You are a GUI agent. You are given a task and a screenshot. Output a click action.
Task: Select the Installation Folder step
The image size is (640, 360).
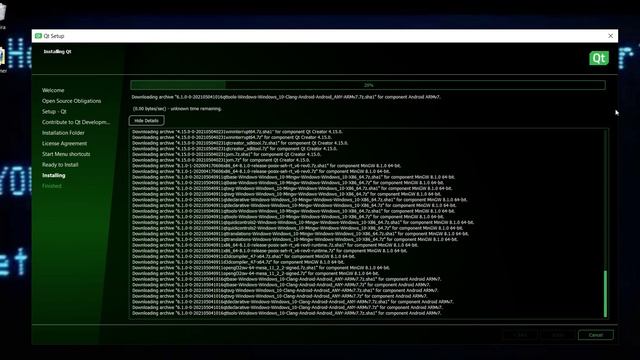63,133
